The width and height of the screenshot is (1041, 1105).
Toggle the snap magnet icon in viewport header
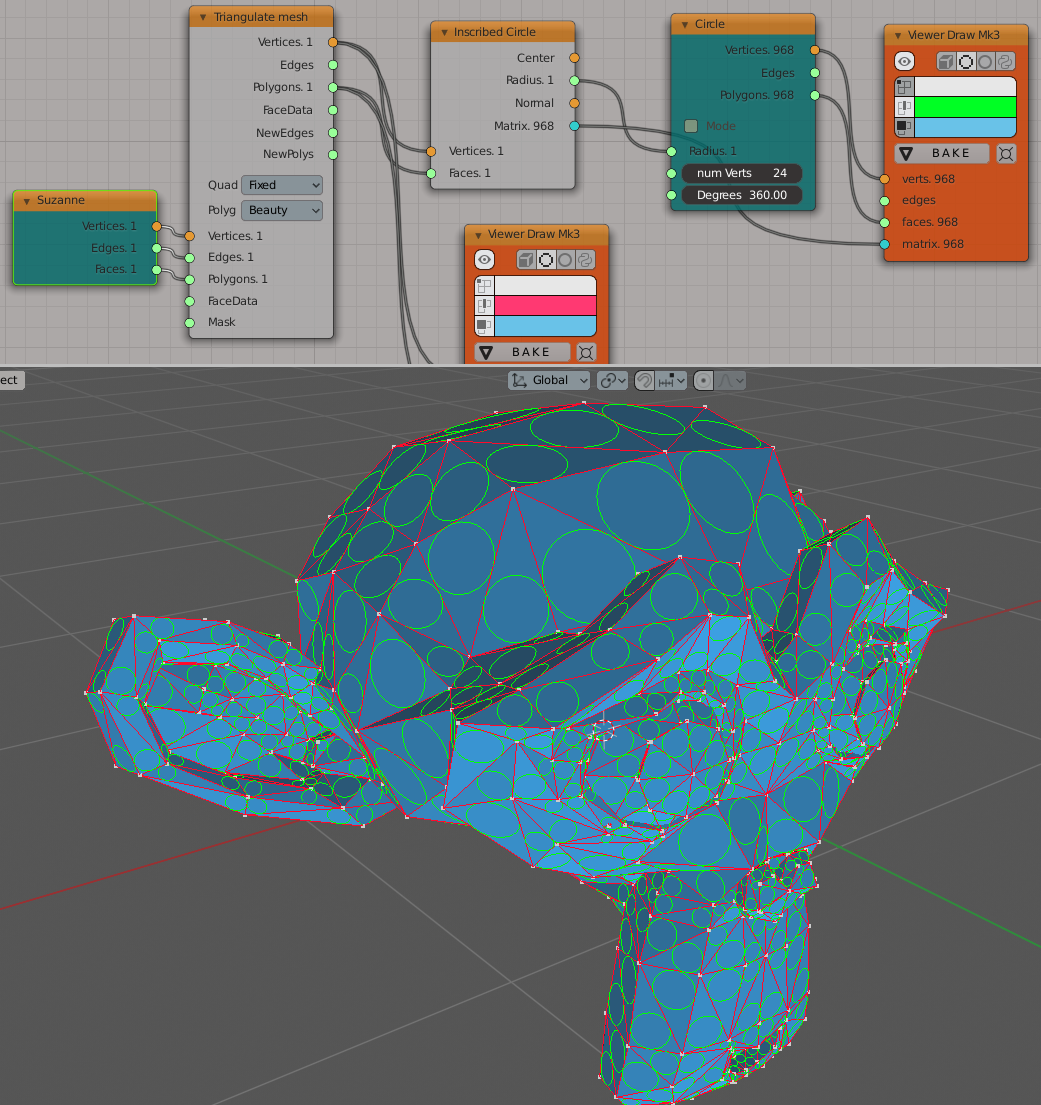645,380
